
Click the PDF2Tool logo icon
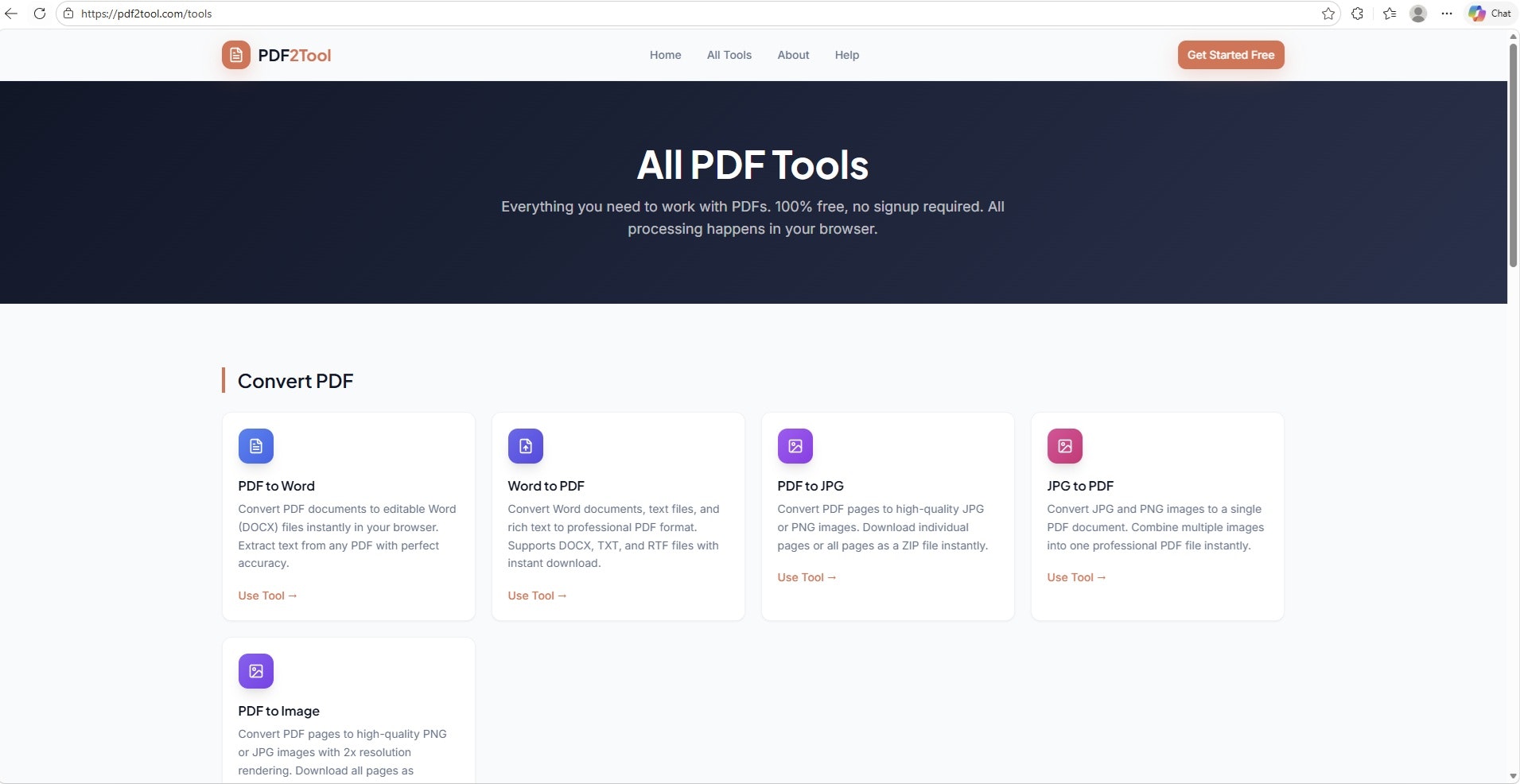click(x=235, y=55)
